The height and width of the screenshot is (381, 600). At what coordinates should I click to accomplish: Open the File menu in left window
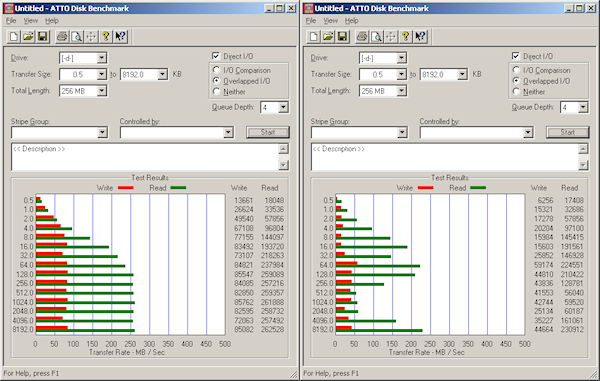tap(11, 21)
